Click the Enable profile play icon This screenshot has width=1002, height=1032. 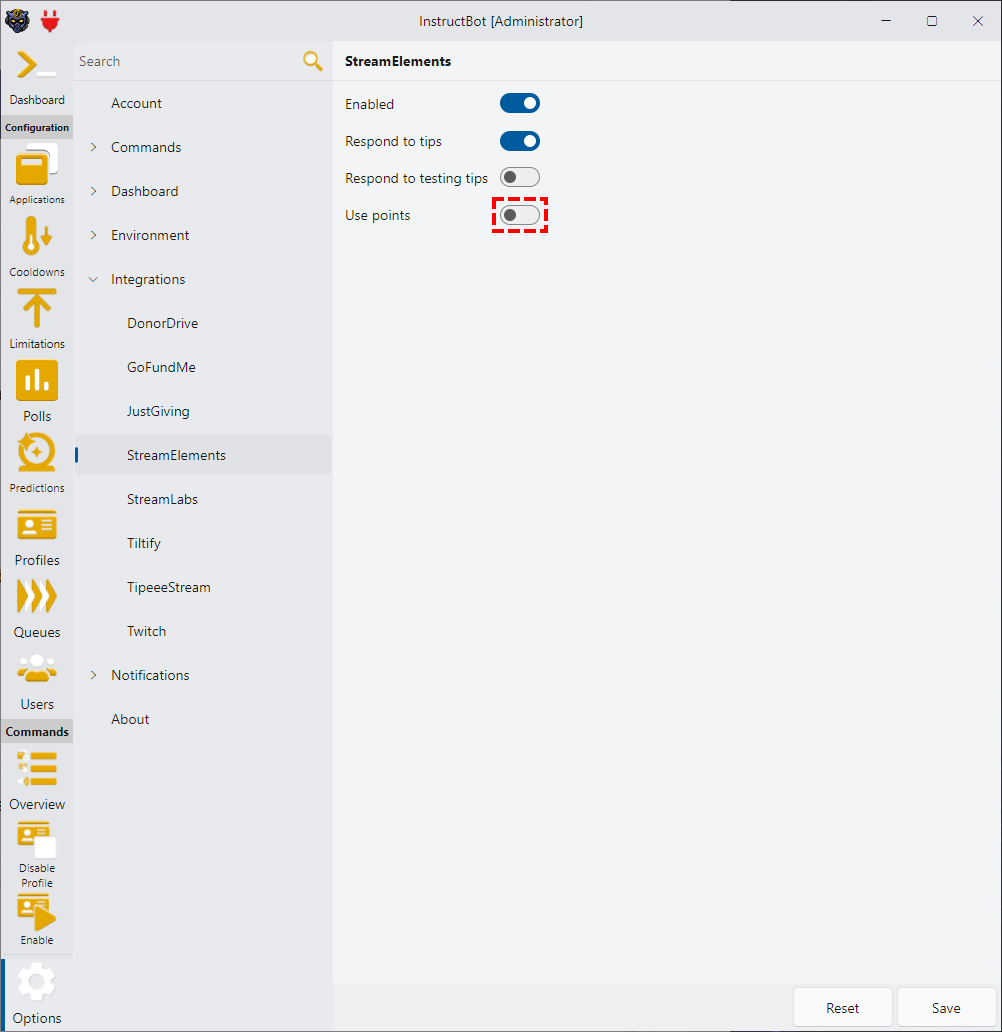pos(36,912)
